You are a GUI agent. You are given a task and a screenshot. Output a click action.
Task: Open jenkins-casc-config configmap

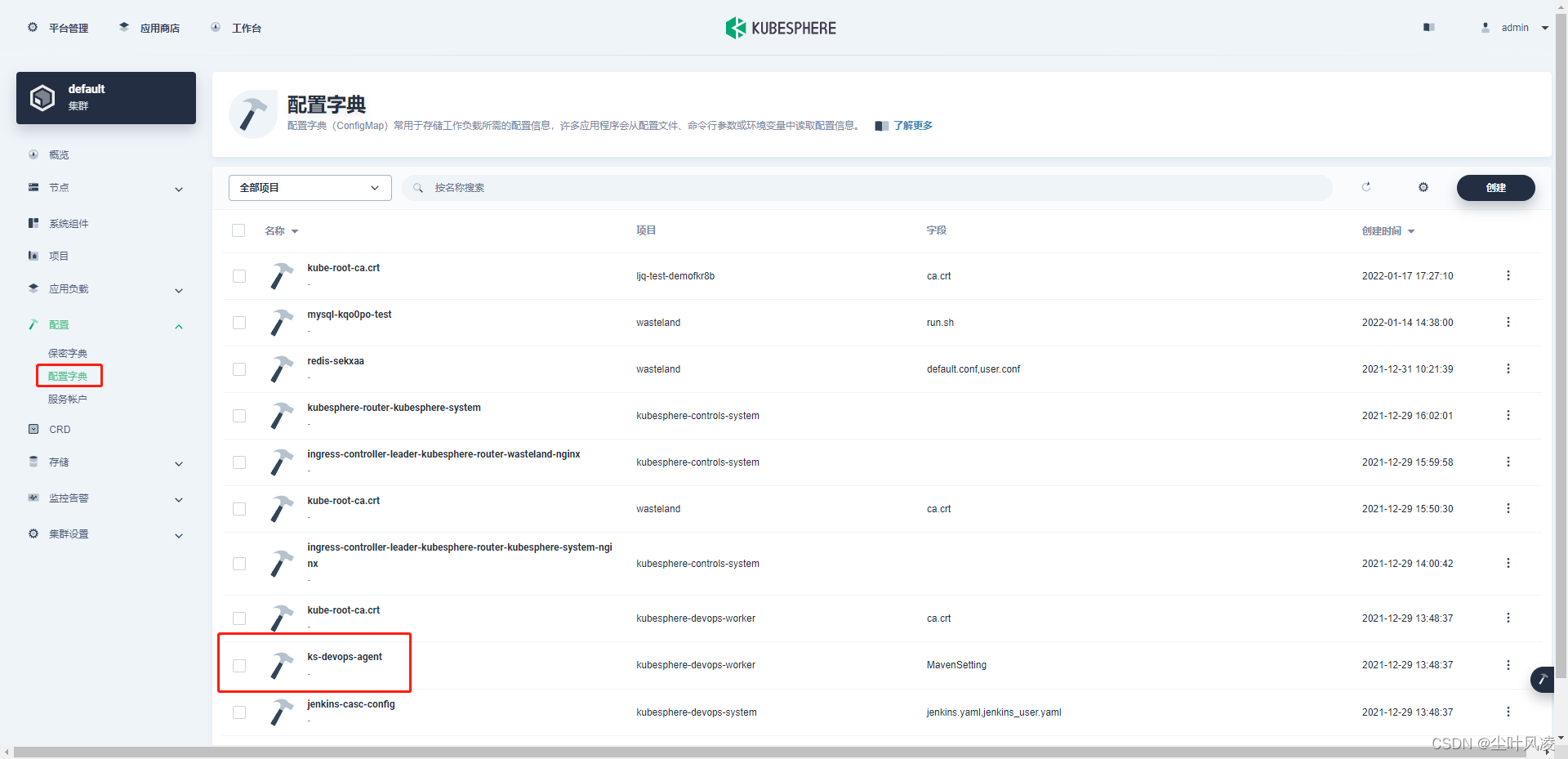pyautogui.click(x=351, y=704)
